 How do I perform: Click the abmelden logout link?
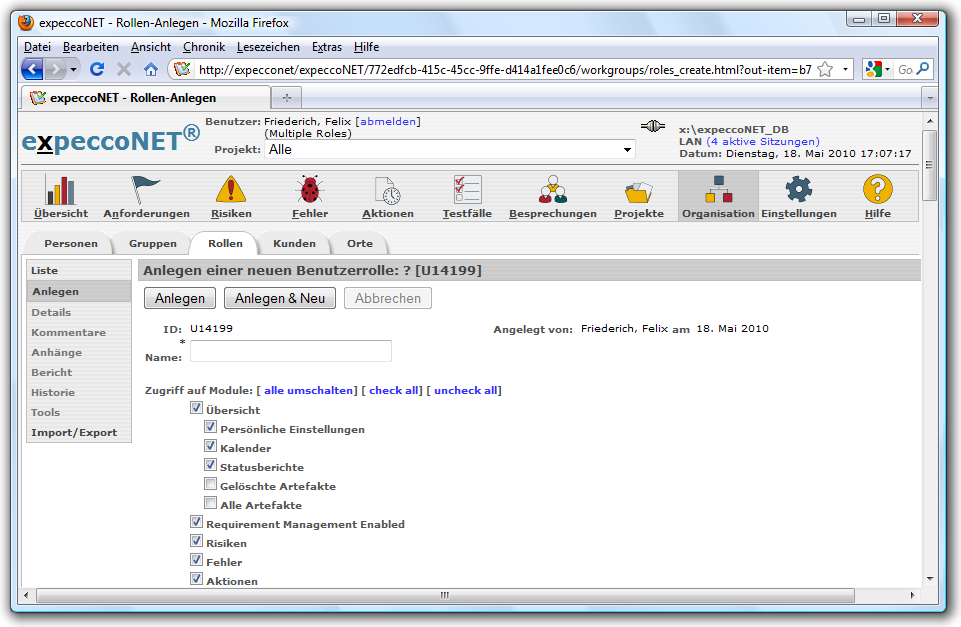pyautogui.click(x=388, y=121)
